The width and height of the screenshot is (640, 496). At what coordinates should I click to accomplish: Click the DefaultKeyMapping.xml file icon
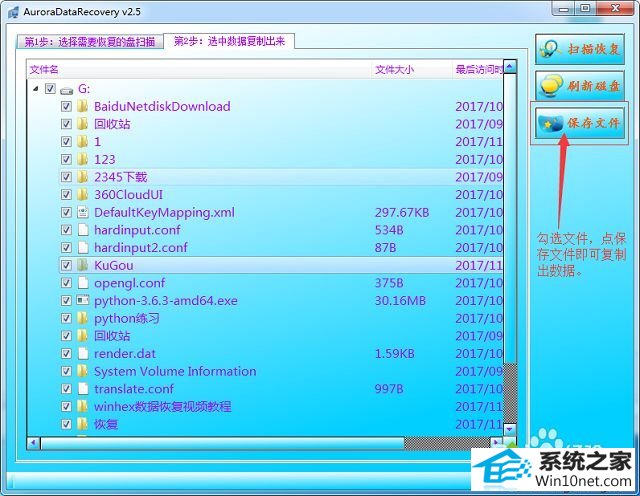tap(83, 212)
